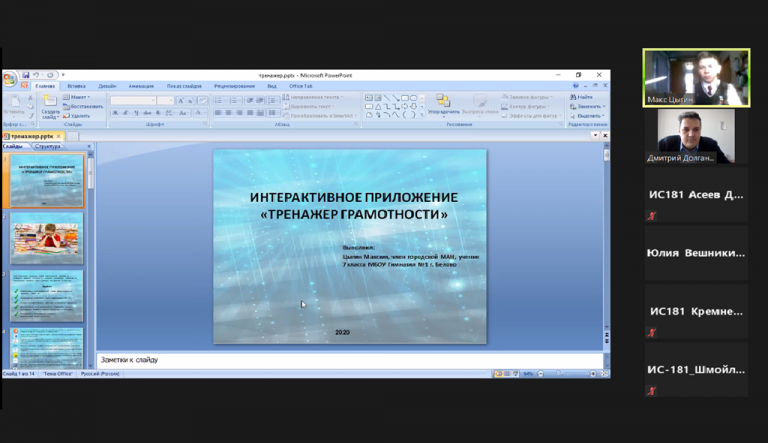Switch to the Структура pane tab
Screen dimensions: 768x443
point(48,147)
